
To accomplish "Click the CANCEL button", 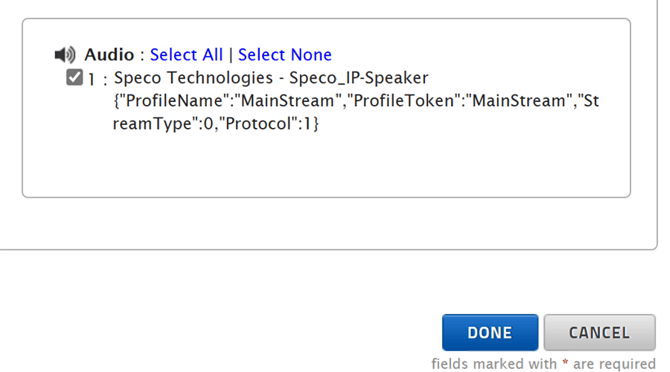I will point(599,332).
